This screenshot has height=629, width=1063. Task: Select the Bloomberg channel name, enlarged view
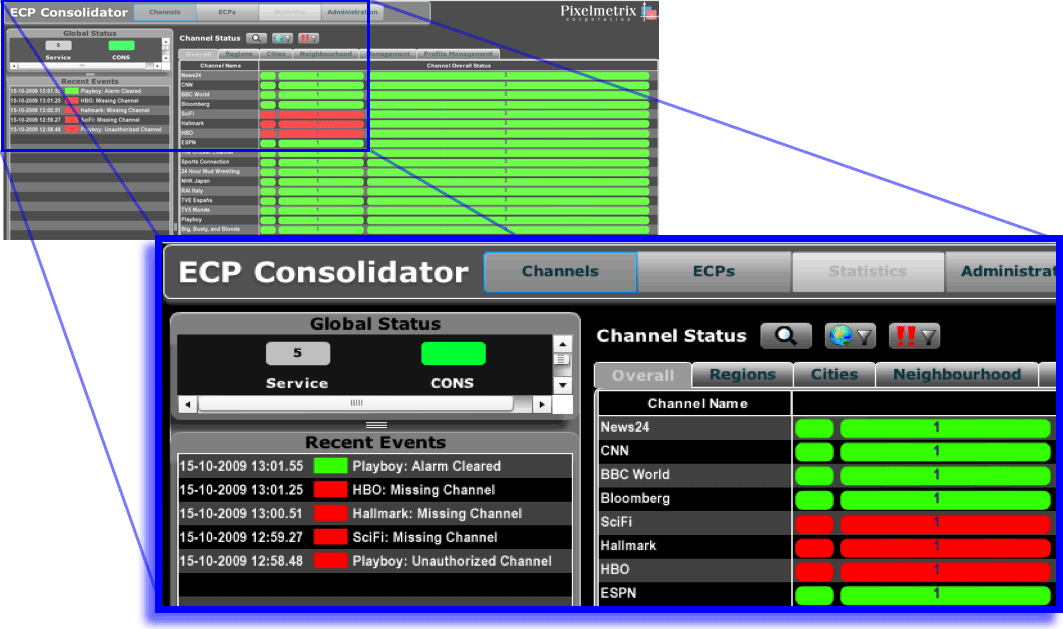pyautogui.click(x=635, y=499)
